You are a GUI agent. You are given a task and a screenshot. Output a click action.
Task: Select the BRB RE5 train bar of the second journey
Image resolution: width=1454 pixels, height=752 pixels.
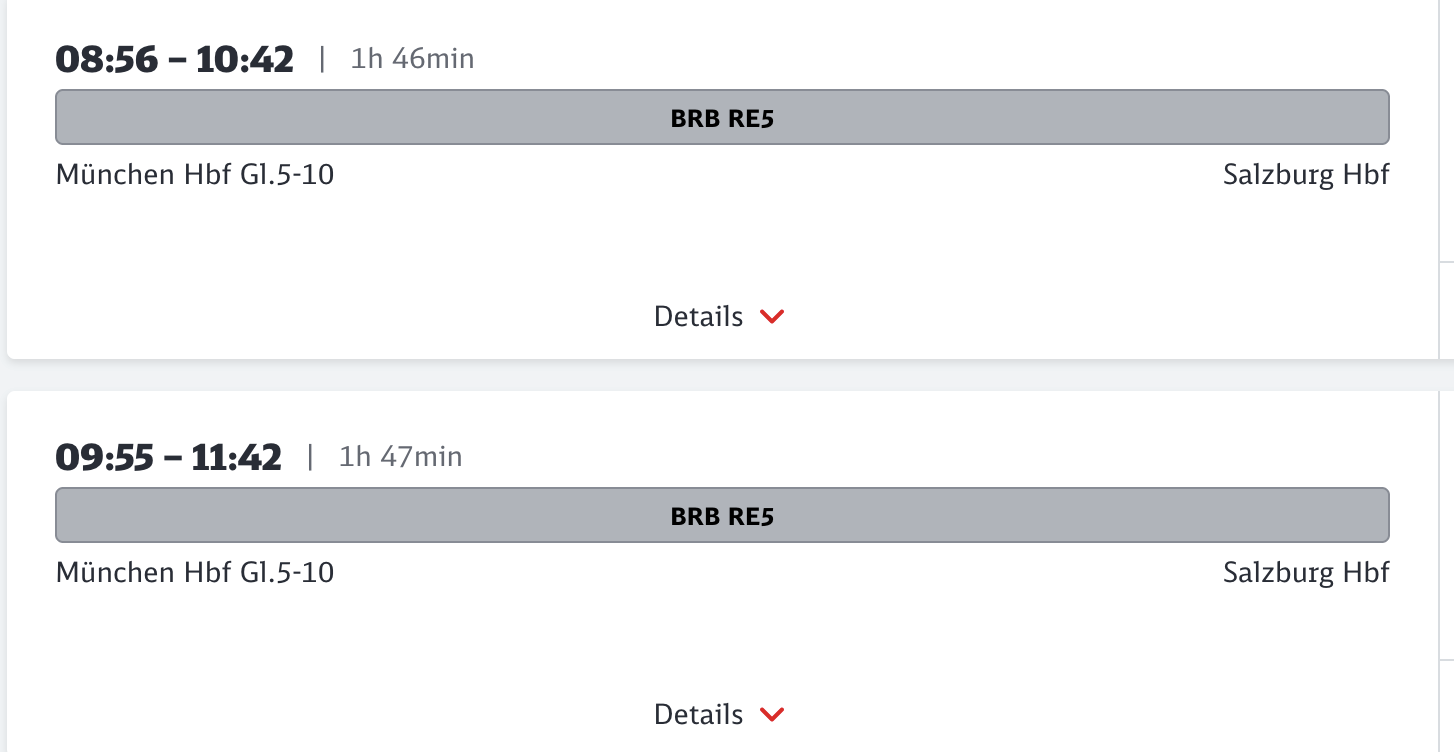pos(722,515)
